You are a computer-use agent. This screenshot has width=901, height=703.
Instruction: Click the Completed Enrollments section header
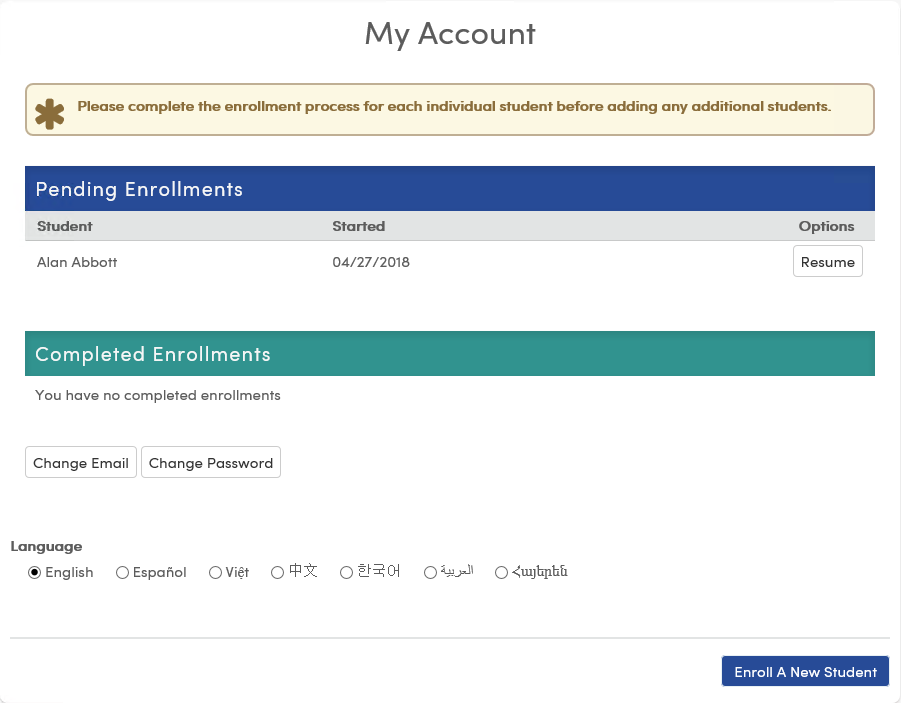pyautogui.click(x=449, y=354)
